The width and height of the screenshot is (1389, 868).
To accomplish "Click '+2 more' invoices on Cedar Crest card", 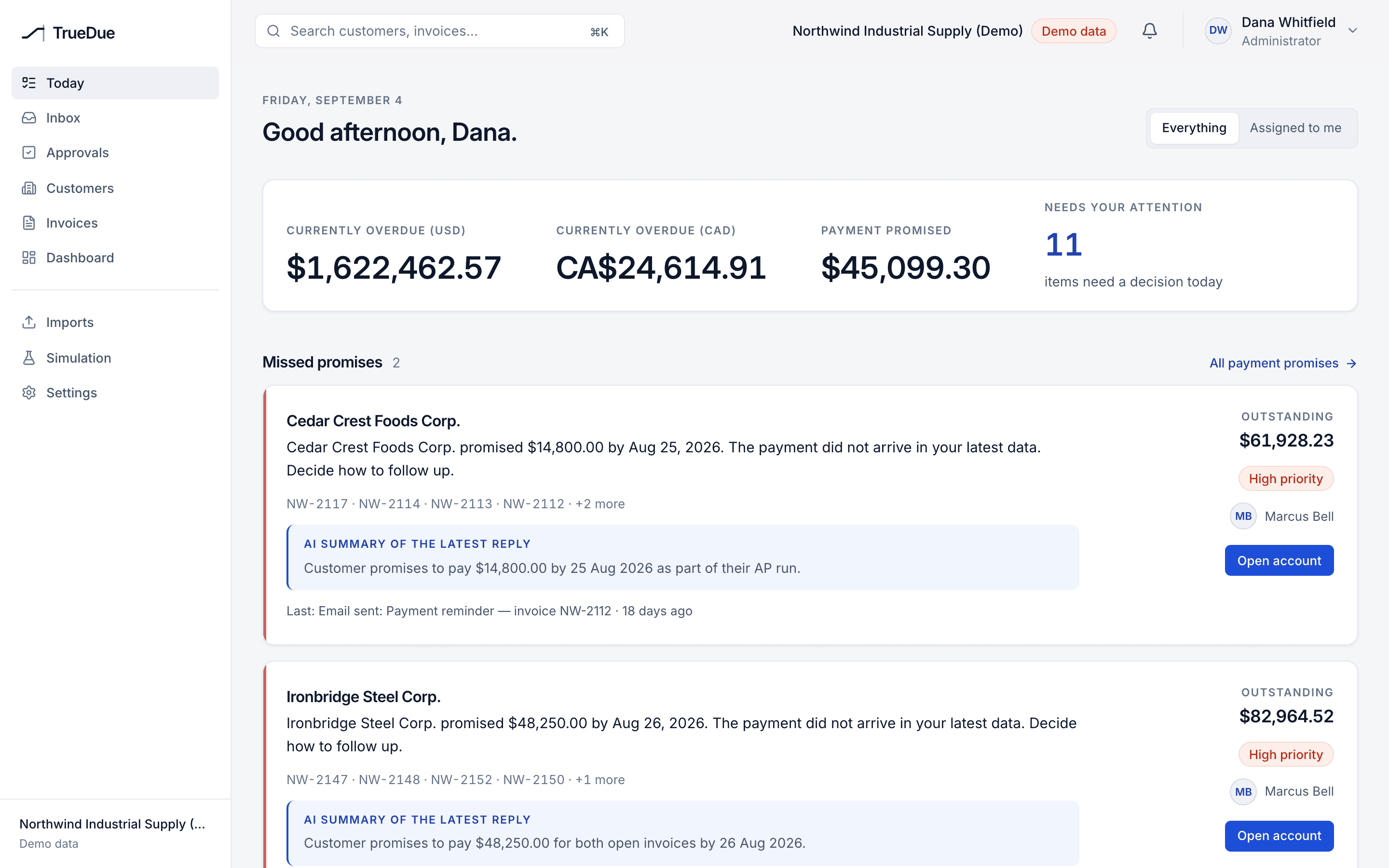I will click(600, 503).
